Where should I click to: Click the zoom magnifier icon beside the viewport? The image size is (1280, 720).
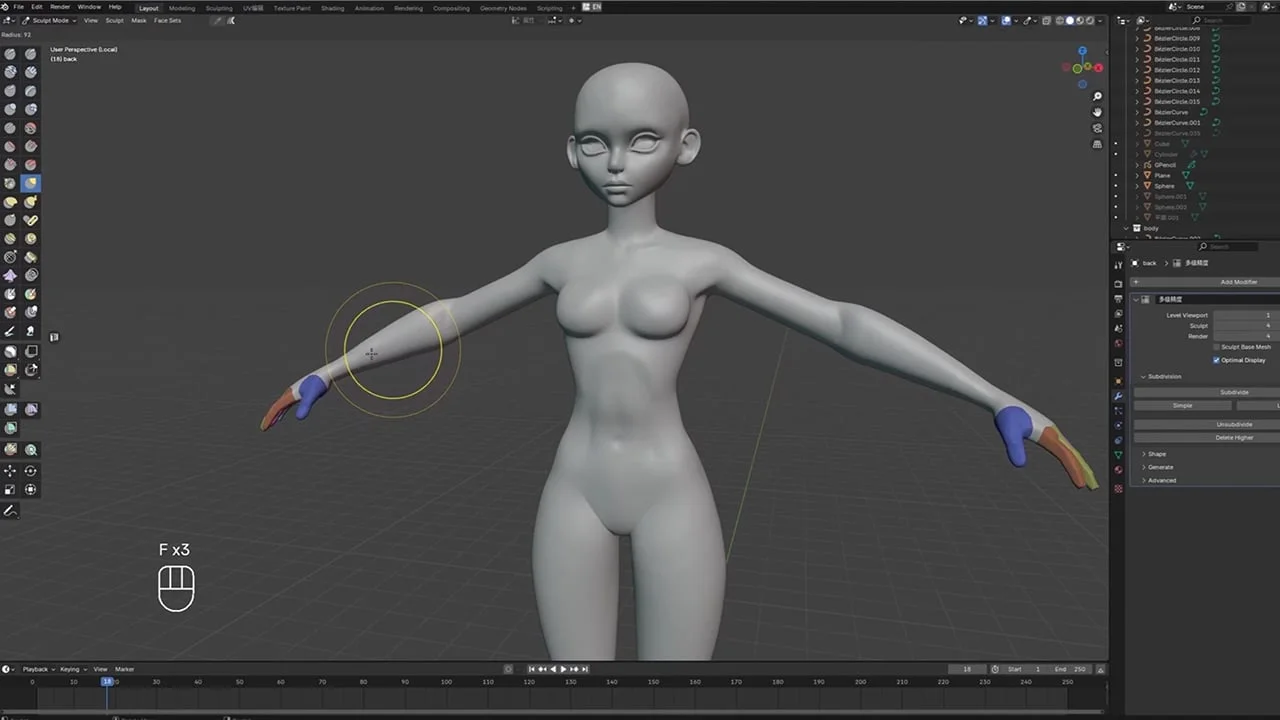click(1097, 96)
